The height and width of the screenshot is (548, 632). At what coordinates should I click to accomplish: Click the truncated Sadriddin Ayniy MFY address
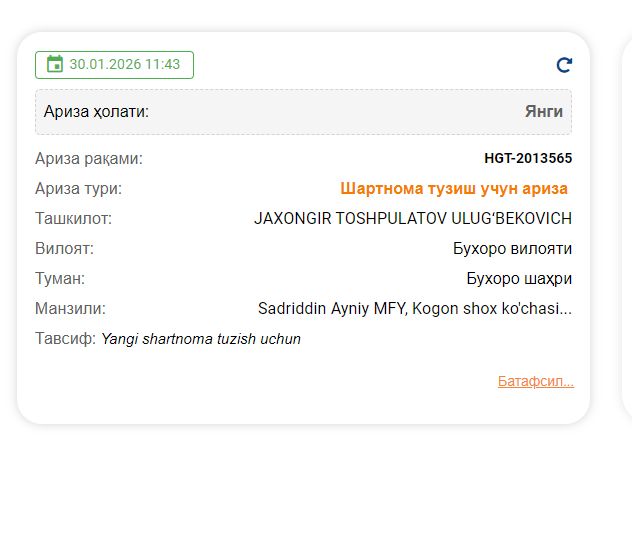(x=415, y=308)
